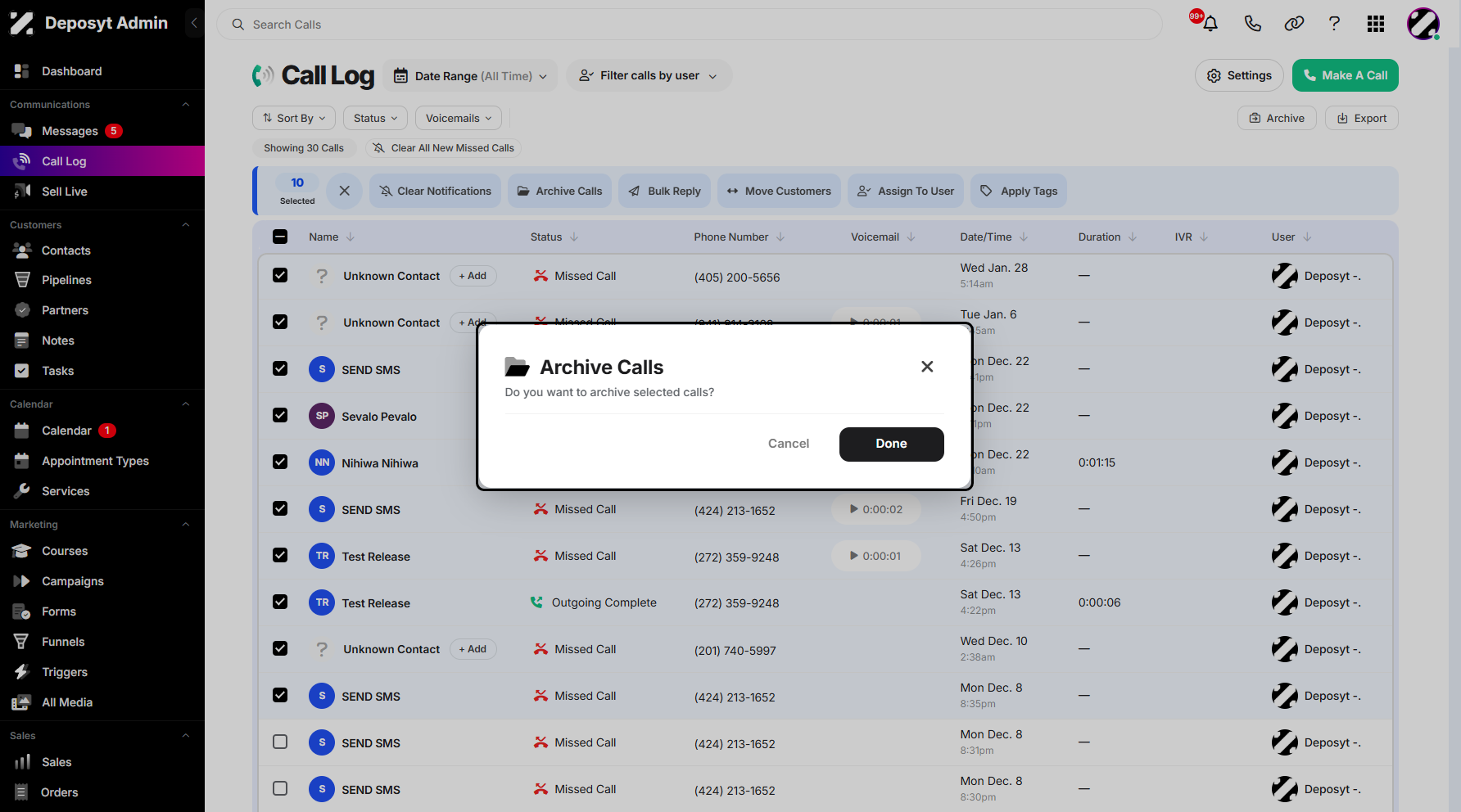The width and height of the screenshot is (1461, 812).
Task: Click the Make A Call button
Action: [1346, 75]
